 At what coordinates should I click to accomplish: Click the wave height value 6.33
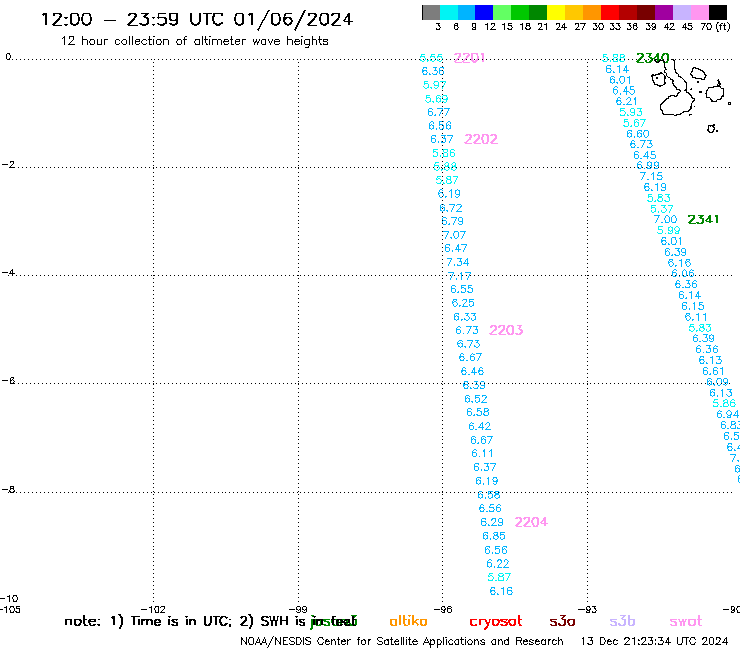pos(465,317)
